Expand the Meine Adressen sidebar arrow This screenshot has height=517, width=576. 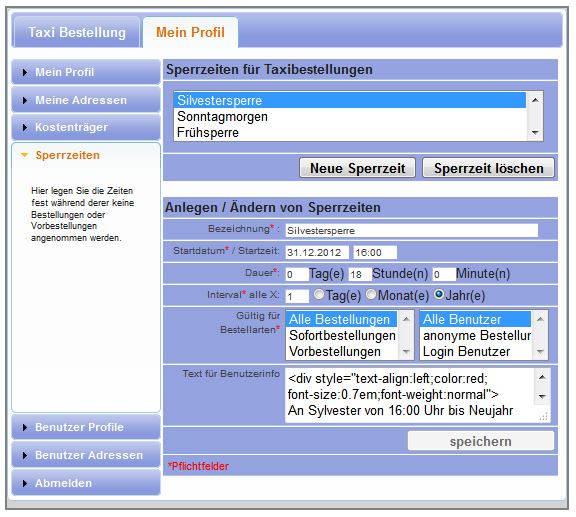click(25, 100)
